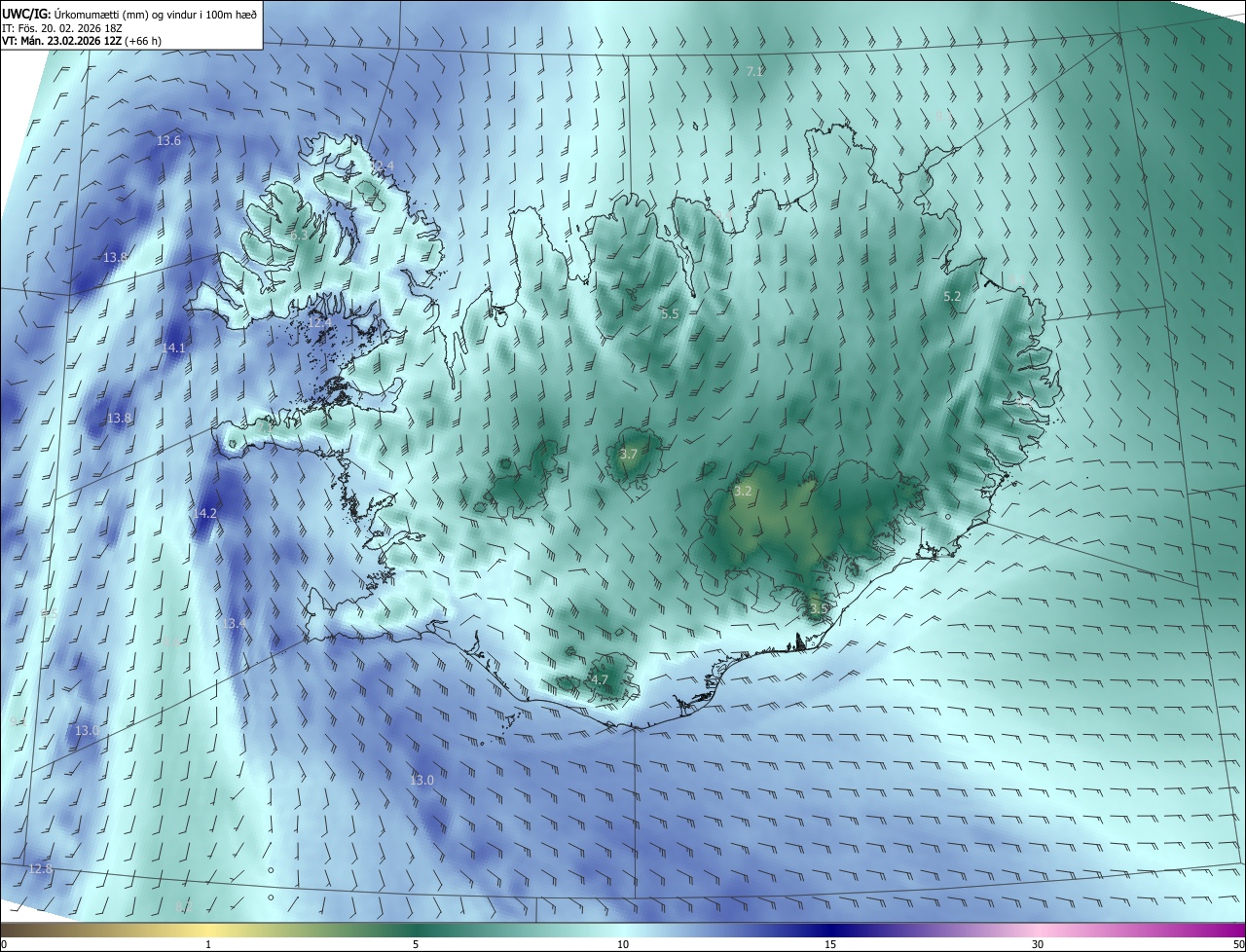Click the color scale tick label 1
The height and width of the screenshot is (952, 1246).
click(x=208, y=944)
